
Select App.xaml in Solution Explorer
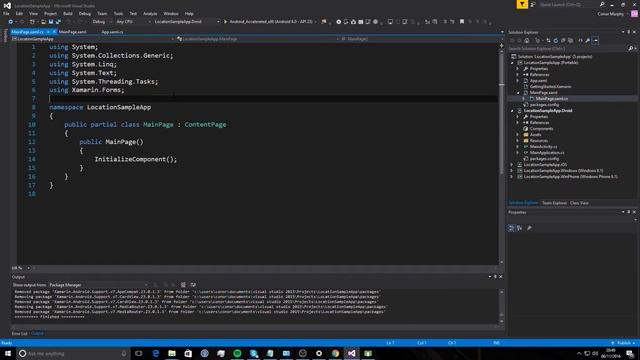click(538, 81)
